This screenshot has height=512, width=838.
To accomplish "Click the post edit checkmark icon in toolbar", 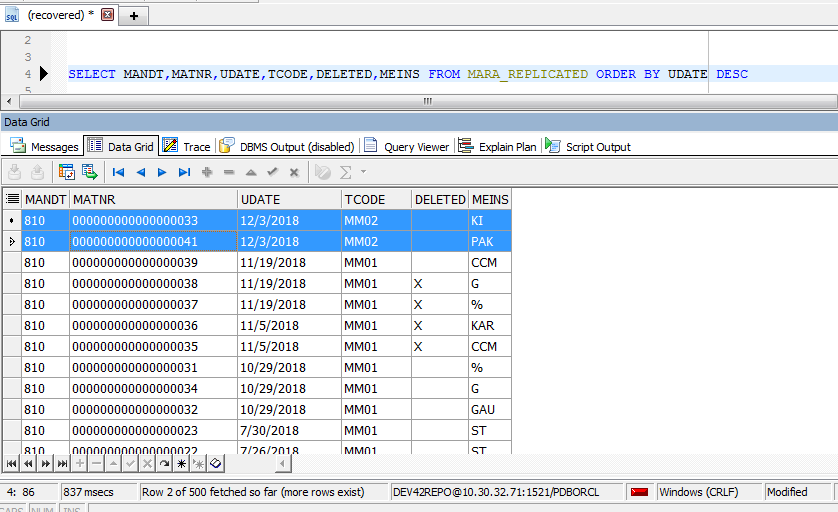I will pyautogui.click(x=273, y=172).
